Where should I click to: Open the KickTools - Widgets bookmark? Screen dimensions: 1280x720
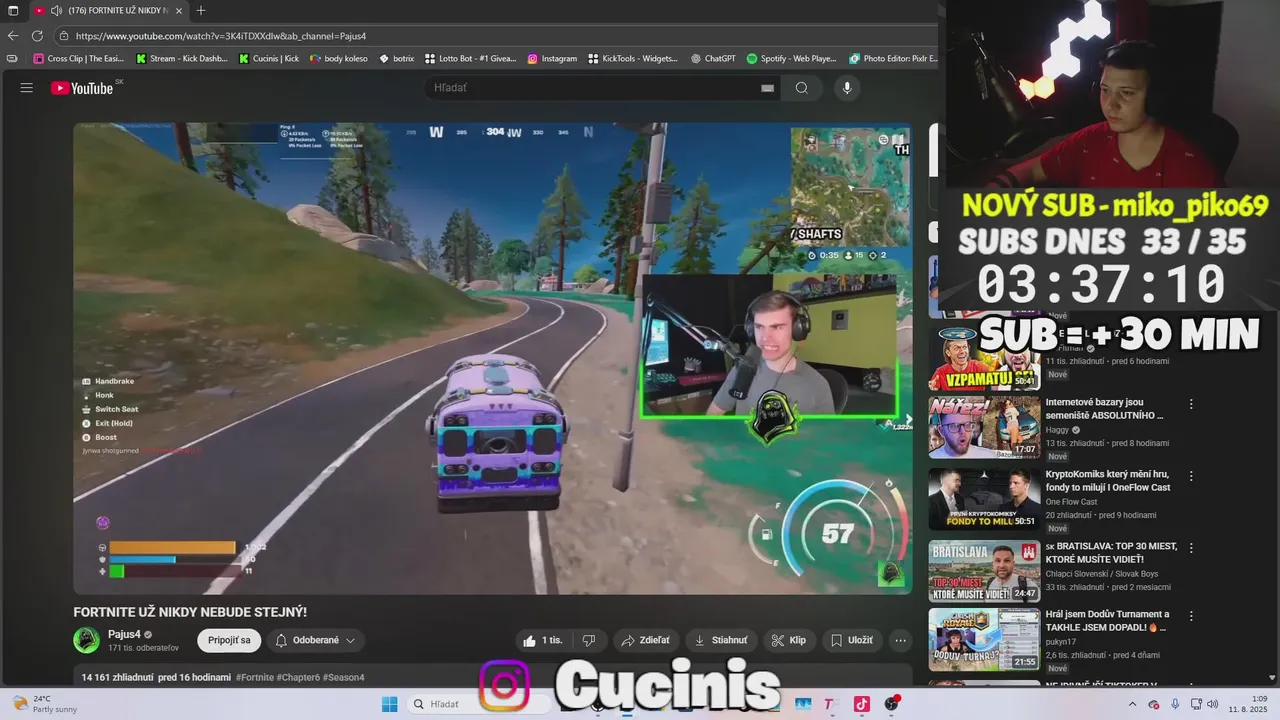[633, 58]
